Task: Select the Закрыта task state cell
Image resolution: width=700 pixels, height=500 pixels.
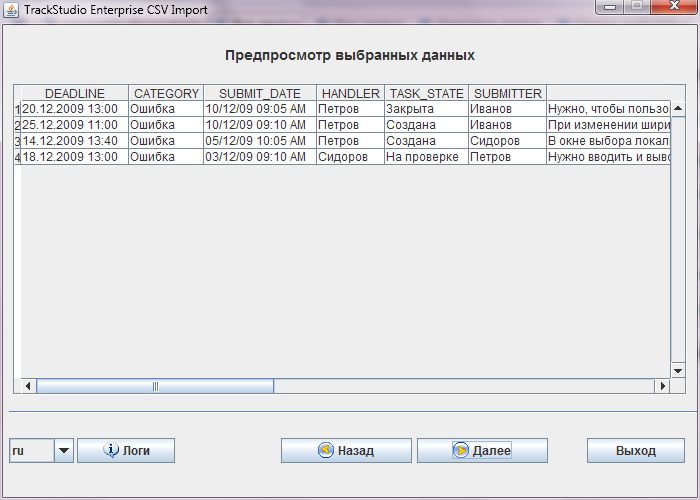Action: [x=426, y=109]
